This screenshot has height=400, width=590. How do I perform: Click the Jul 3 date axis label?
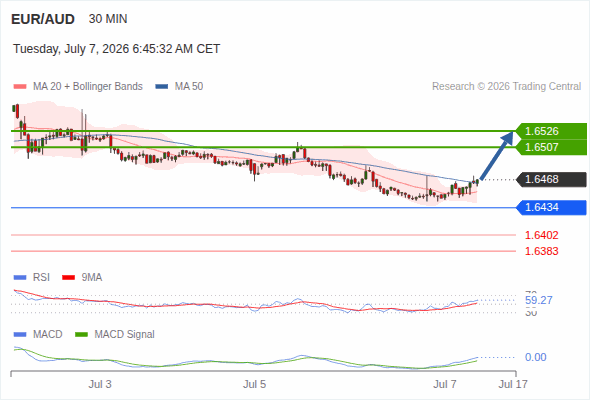coord(100,384)
